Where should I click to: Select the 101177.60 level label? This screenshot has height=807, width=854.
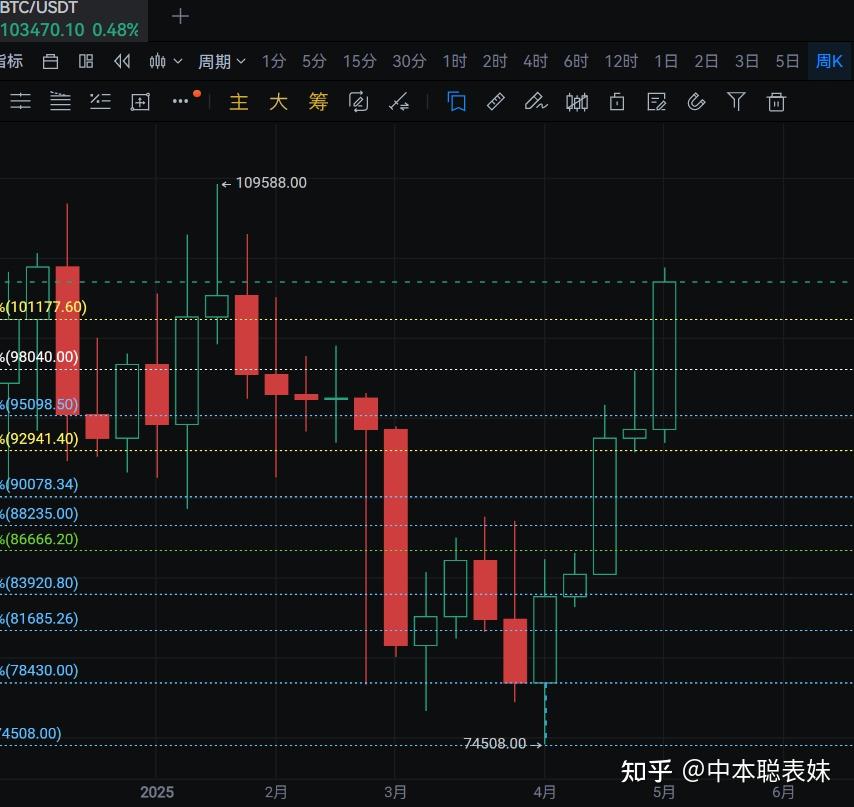click(x=44, y=307)
